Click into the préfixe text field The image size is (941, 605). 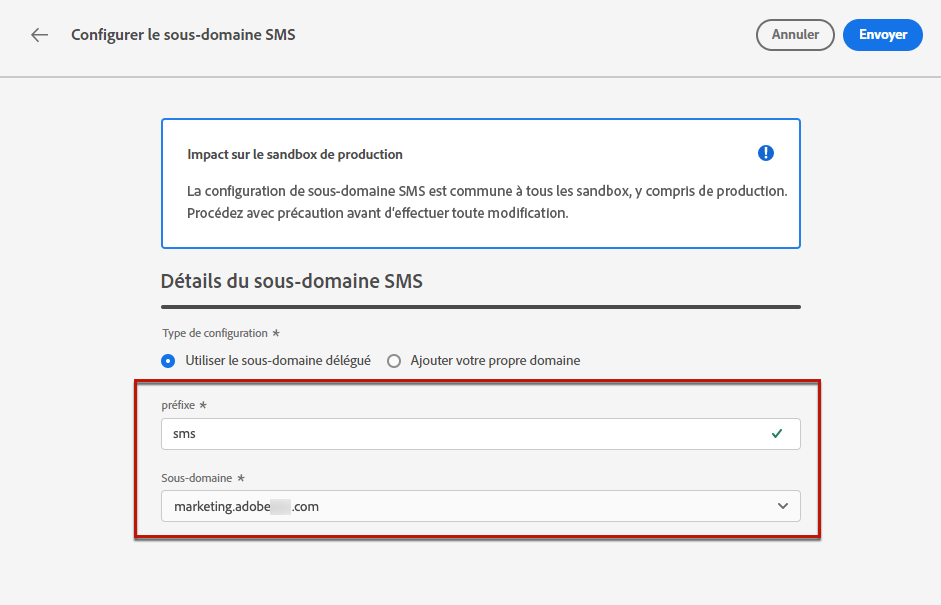(x=481, y=434)
